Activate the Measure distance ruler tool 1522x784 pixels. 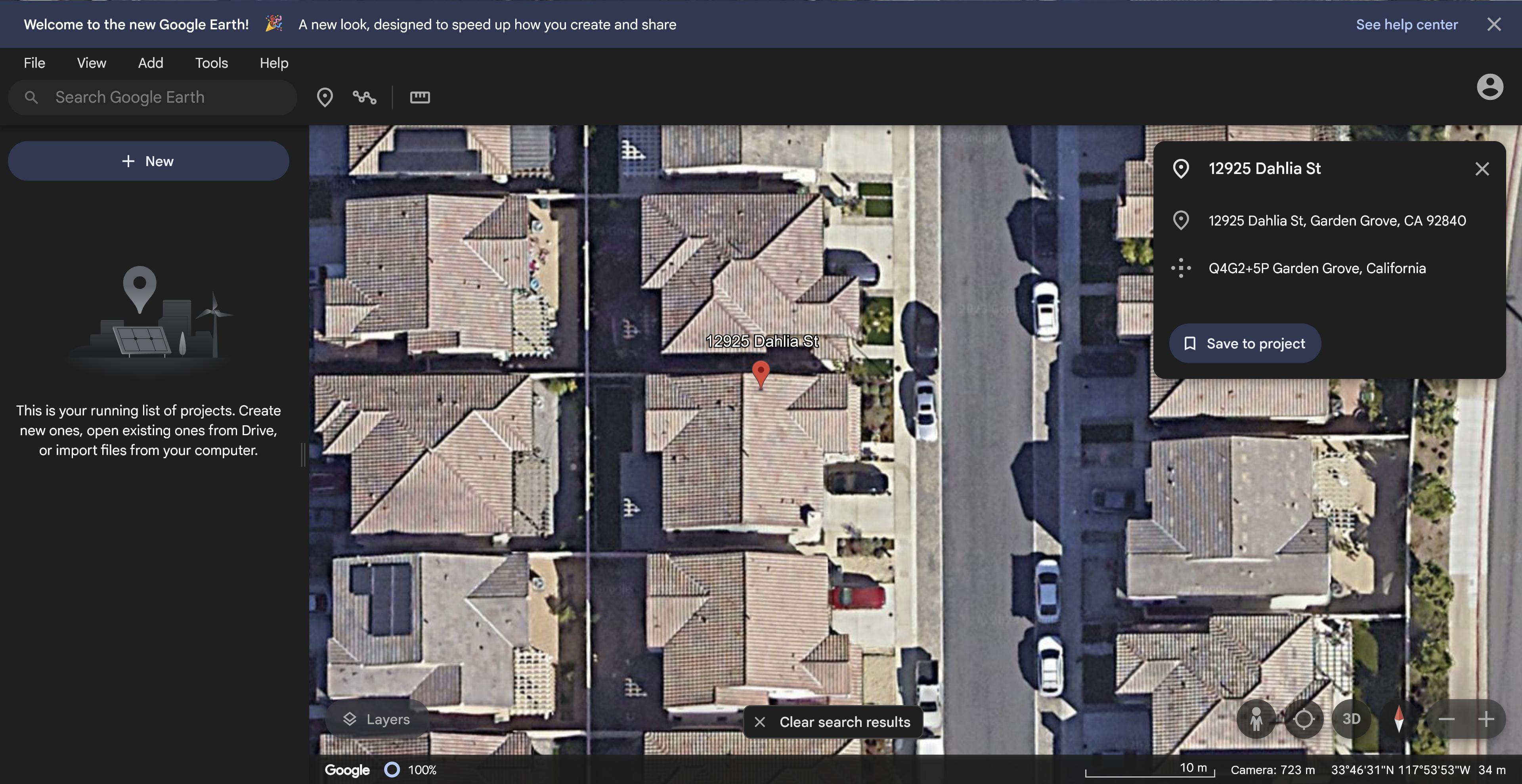(420, 98)
